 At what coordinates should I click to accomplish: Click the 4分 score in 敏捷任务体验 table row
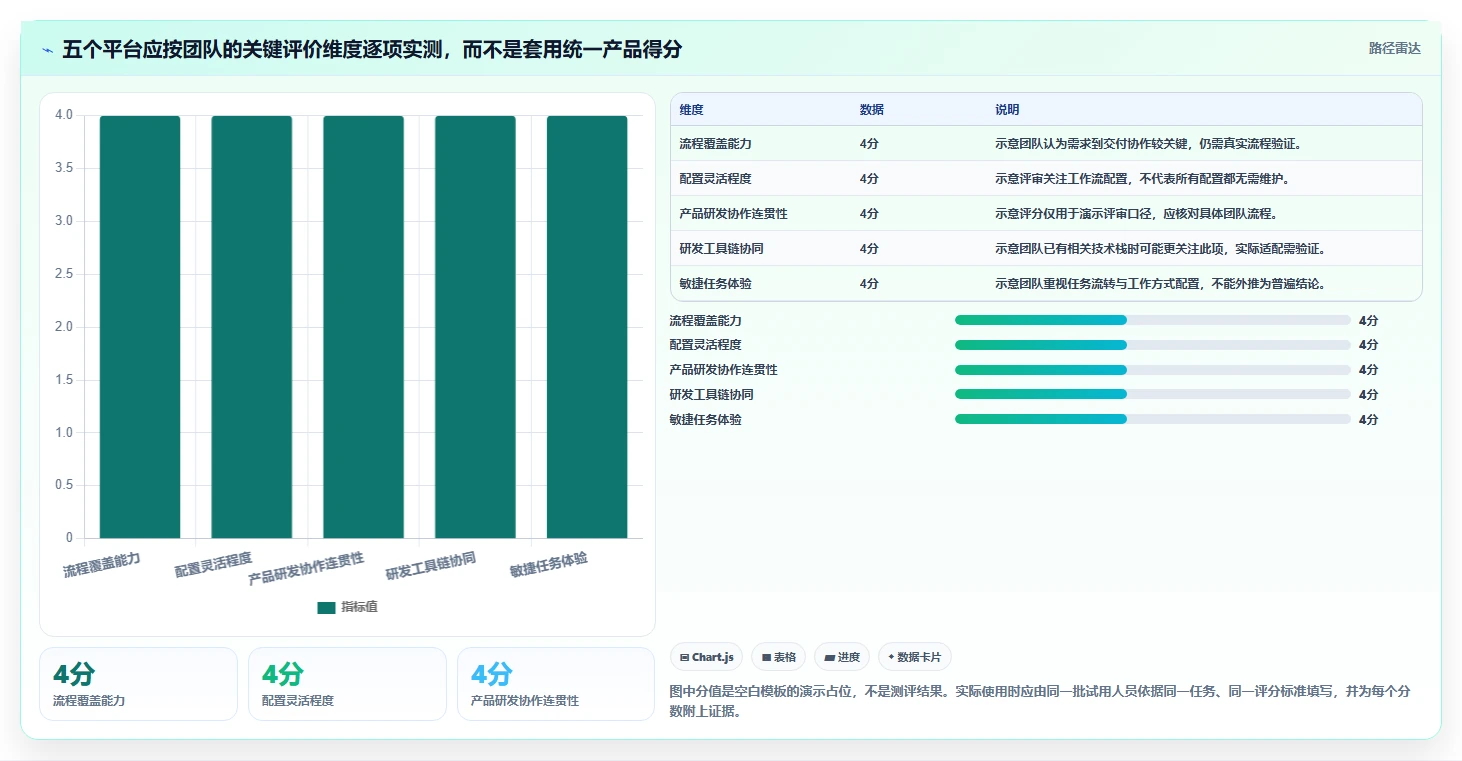[x=869, y=284]
